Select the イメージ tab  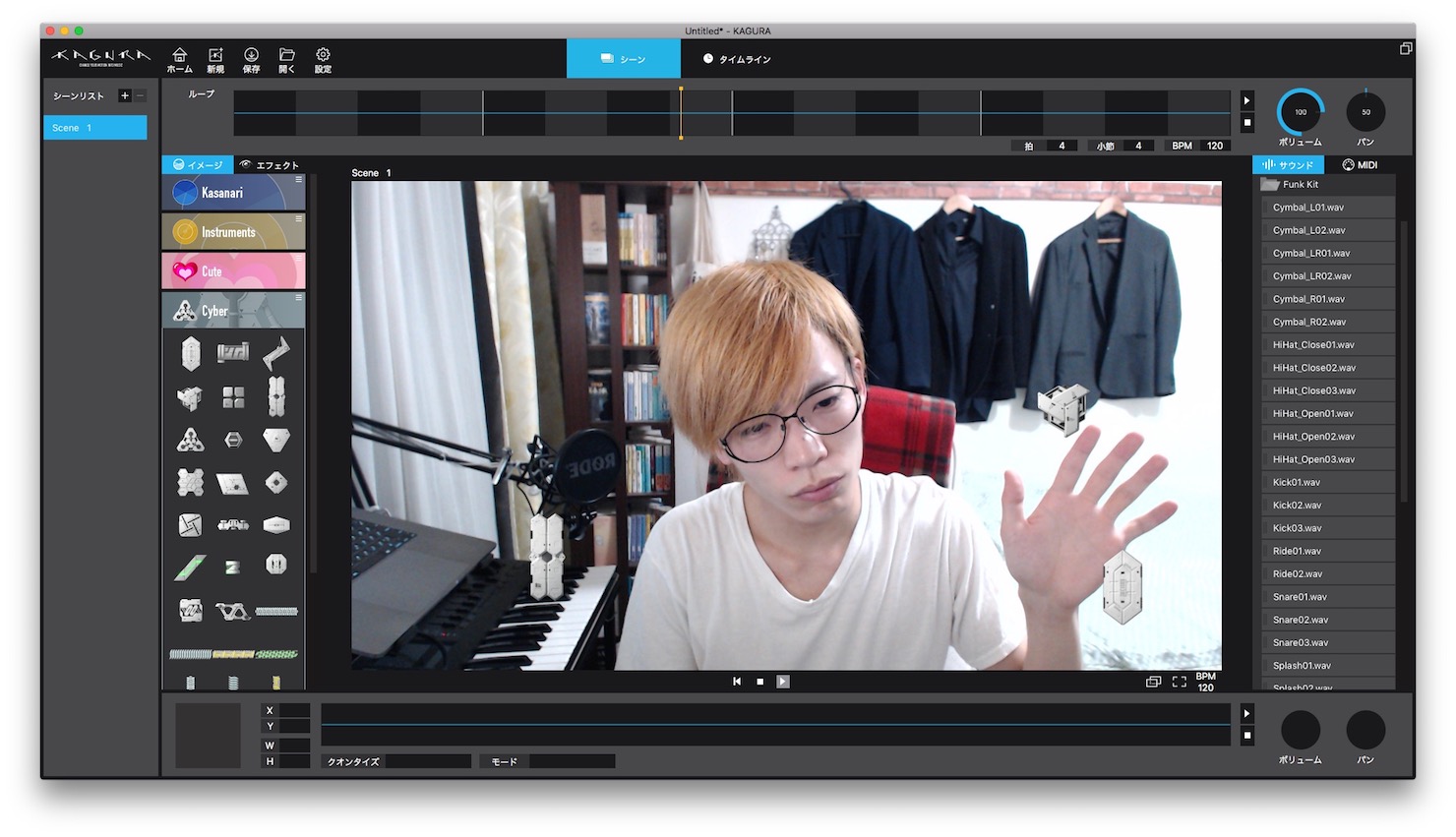pyautogui.click(x=198, y=165)
